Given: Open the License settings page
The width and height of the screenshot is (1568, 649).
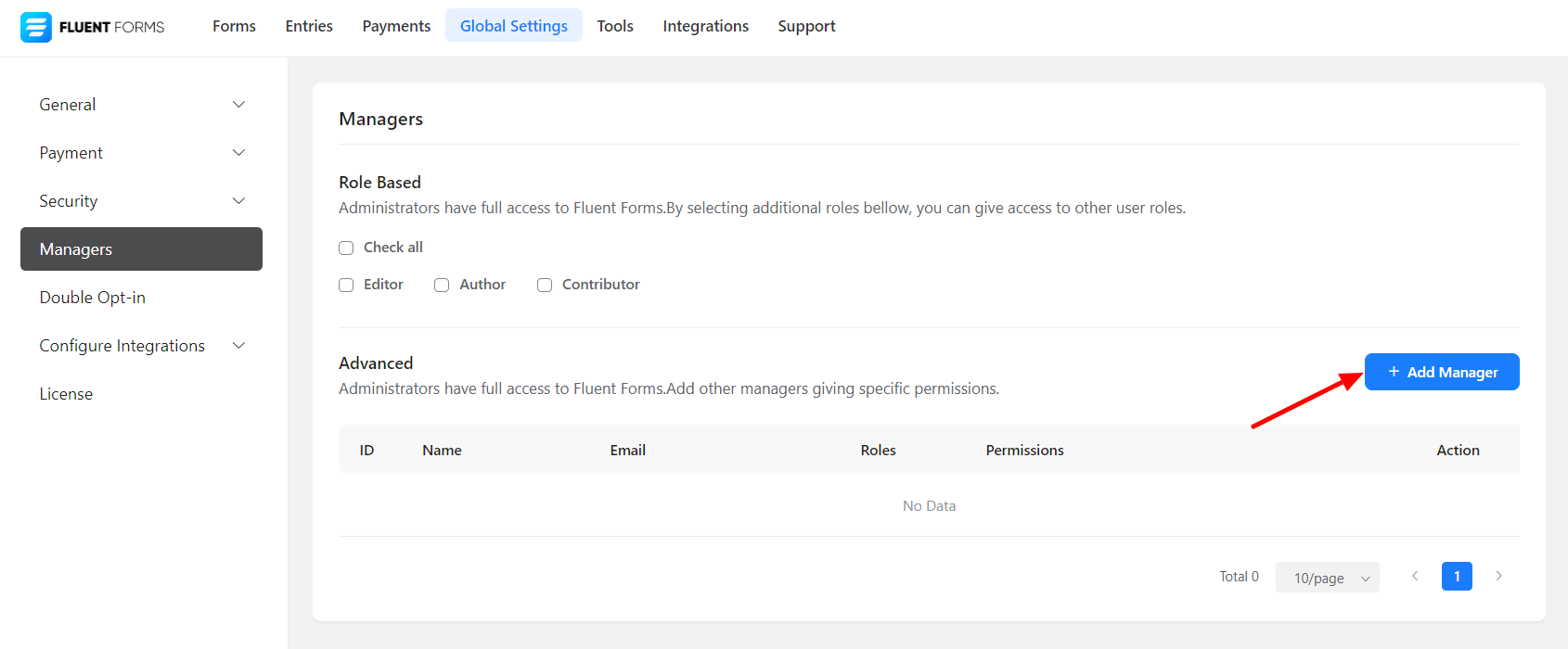Looking at the screenshot, I should (x=141, y=394).
